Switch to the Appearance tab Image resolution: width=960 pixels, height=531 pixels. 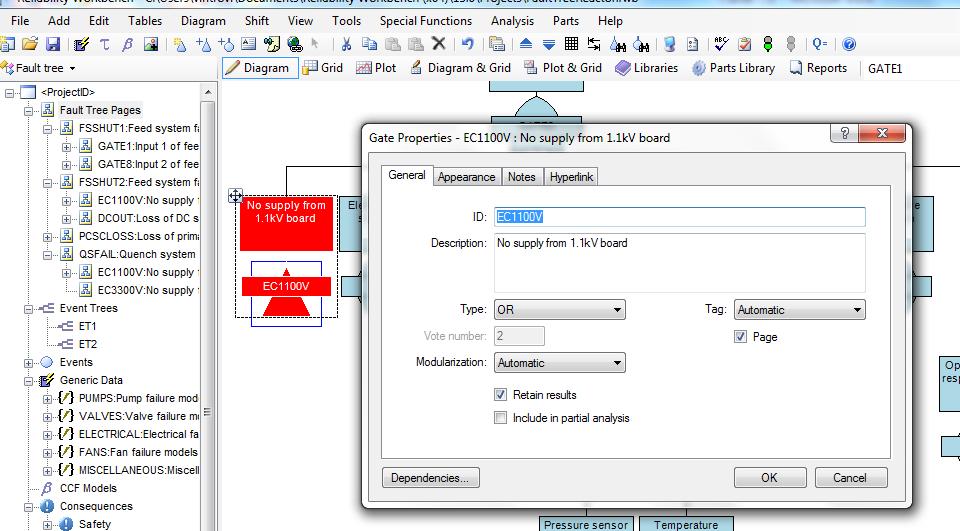[466, 177]
